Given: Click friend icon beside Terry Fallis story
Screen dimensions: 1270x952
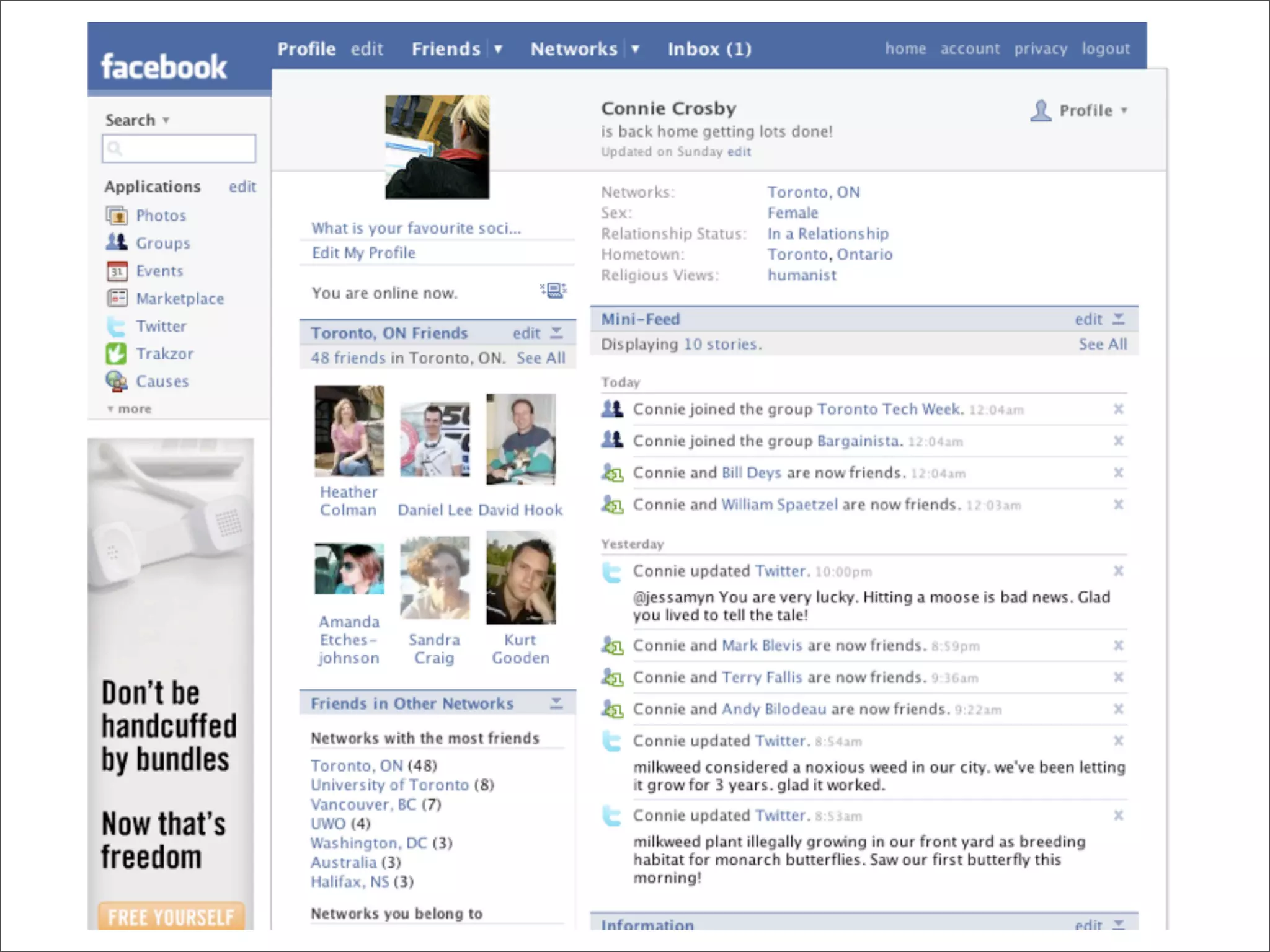Looking at the screenshot, I should 612,677.
